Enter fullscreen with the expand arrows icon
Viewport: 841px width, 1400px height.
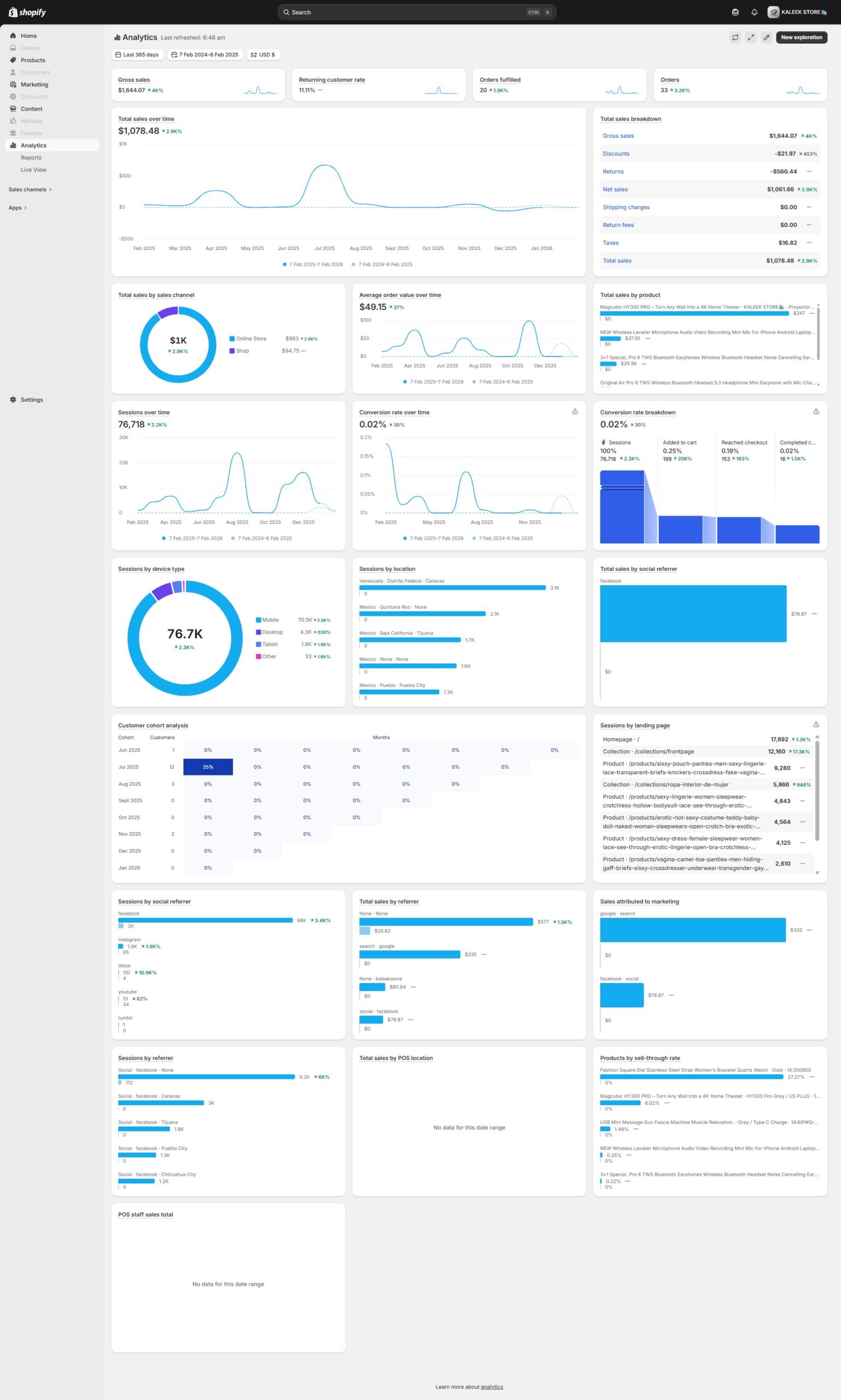coord(750,37)
